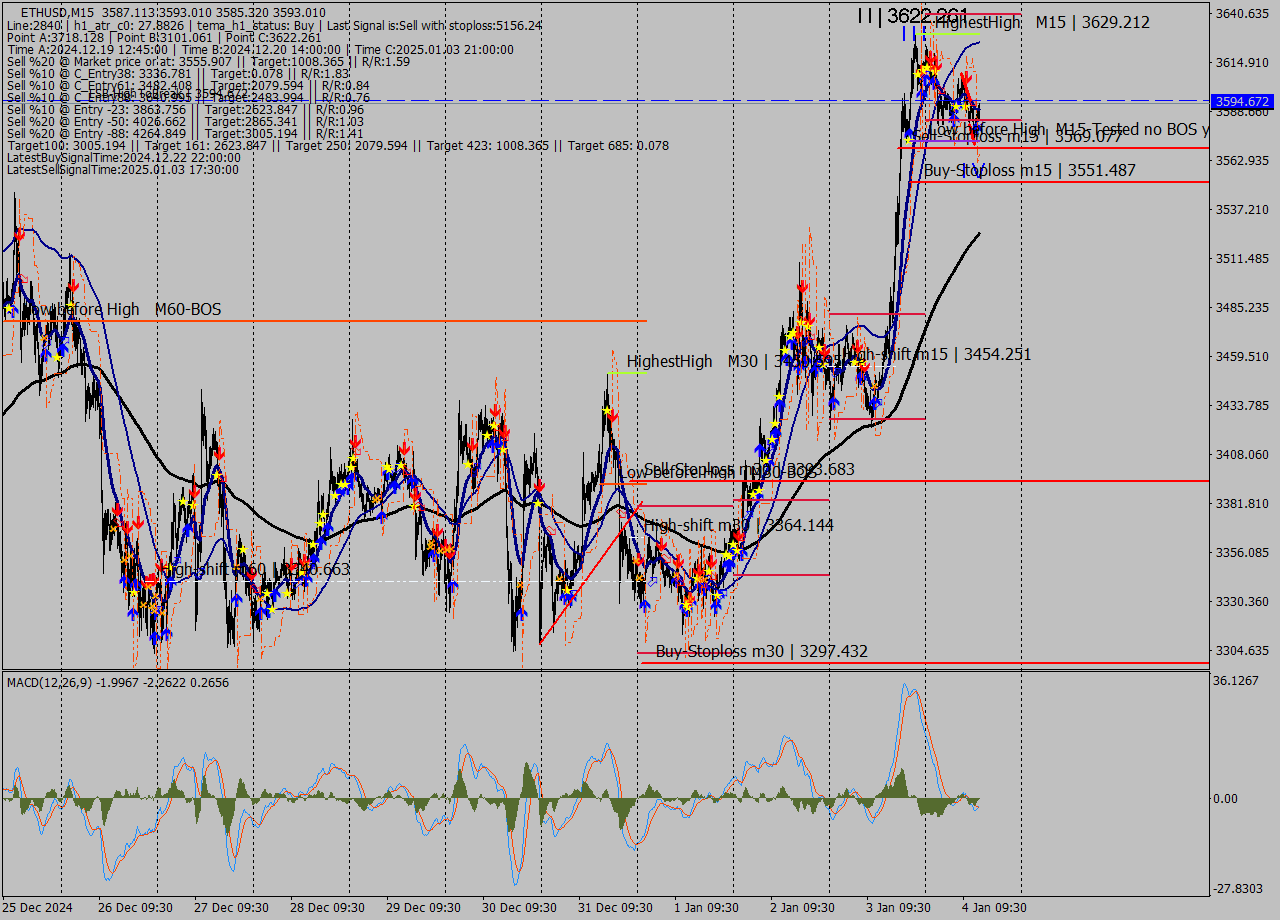Click the LatestSellSignalTime info line
The image size is (1280, 920).
coord(122,170)
